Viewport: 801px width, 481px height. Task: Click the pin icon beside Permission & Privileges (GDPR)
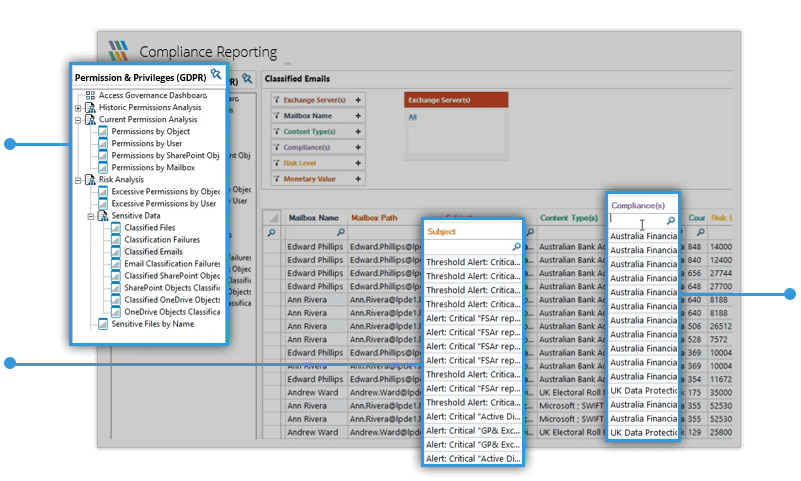click(x=216, y=75)
